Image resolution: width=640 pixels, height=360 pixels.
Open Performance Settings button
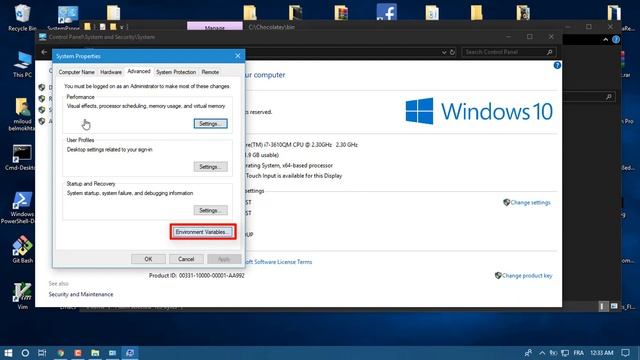click(211, 124)
